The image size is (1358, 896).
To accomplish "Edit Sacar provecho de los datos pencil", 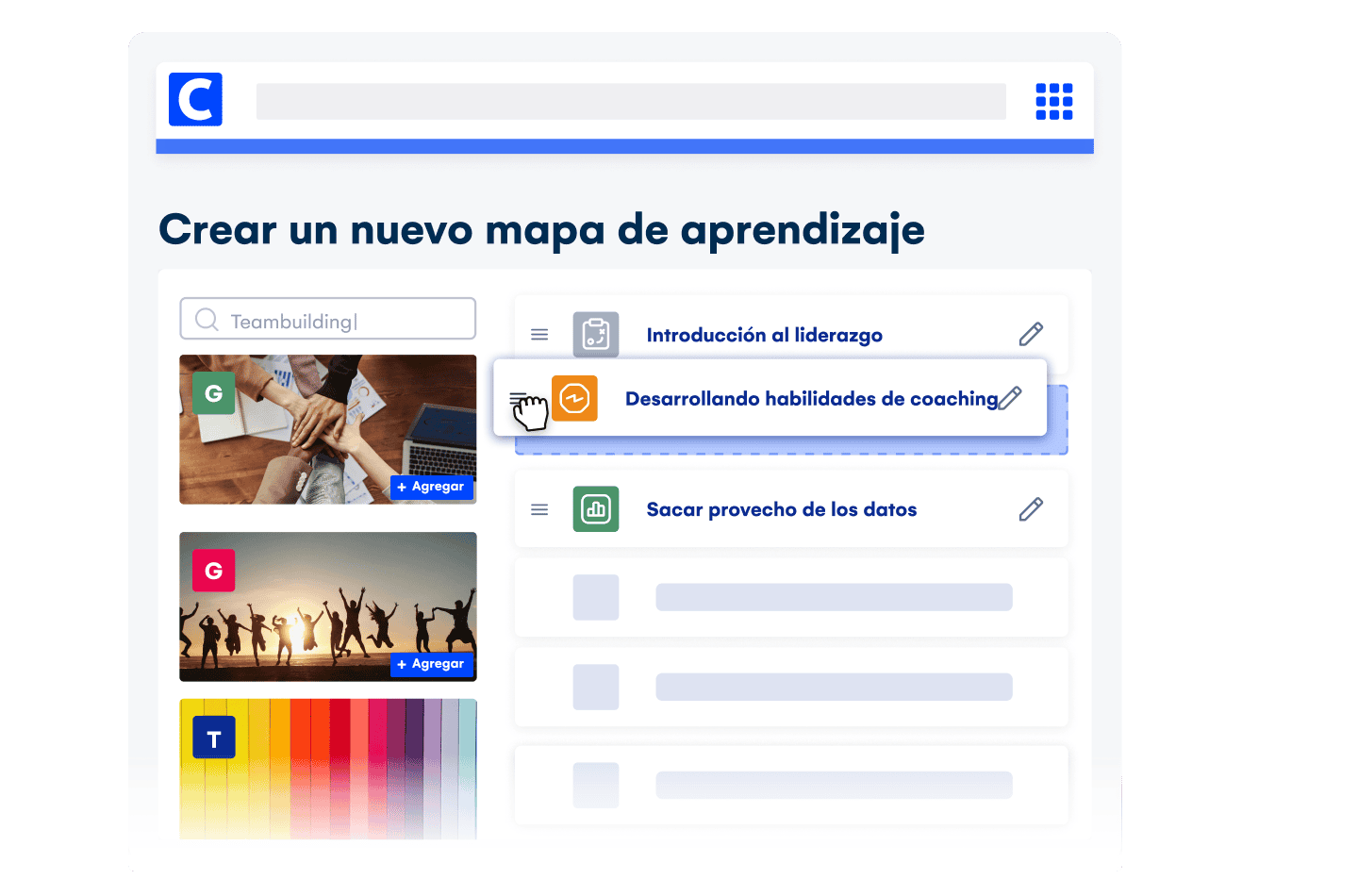I will [x=1031, y=509].
